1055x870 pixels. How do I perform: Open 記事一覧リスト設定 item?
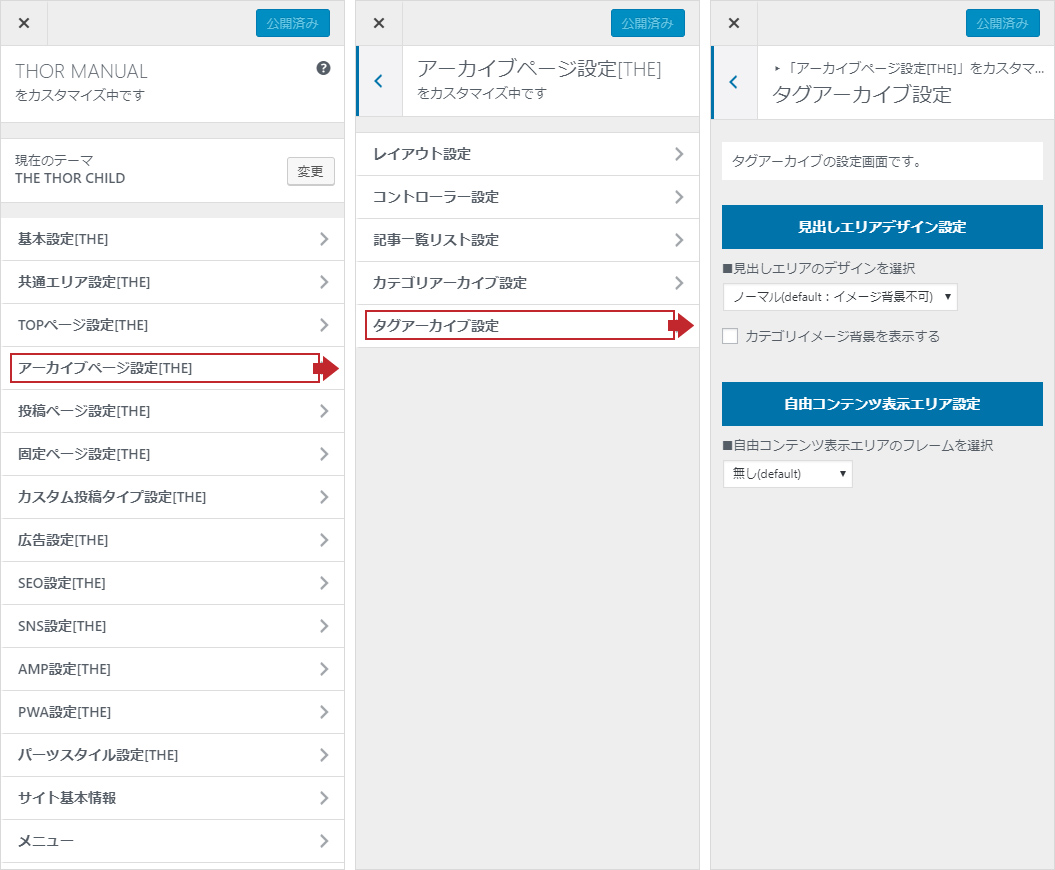coord(519,240)
